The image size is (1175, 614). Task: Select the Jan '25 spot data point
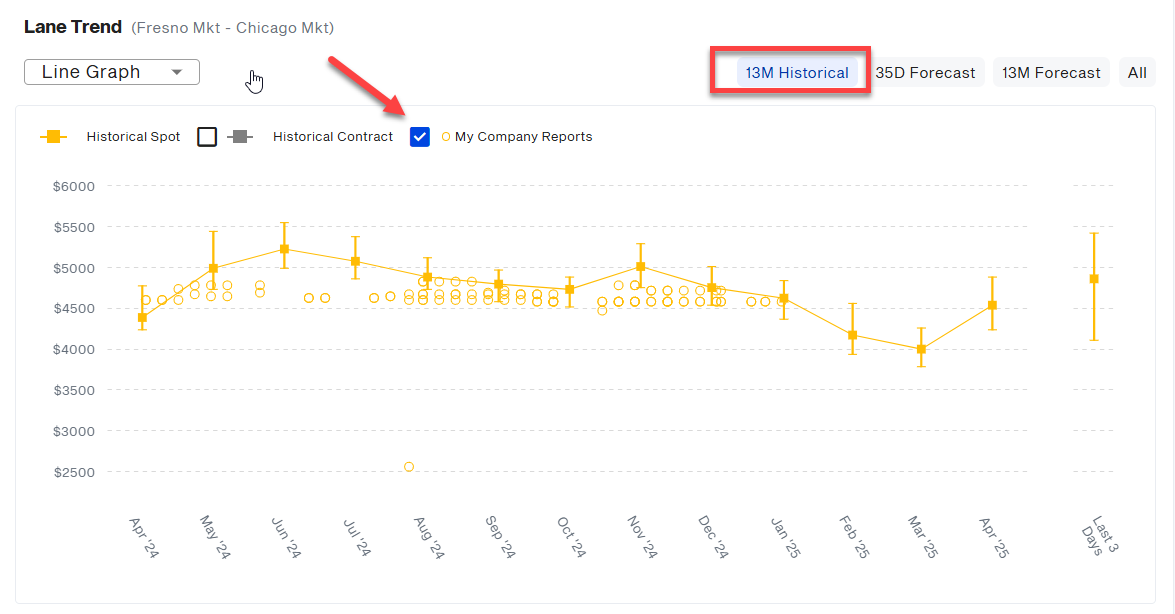pos(784,298)
